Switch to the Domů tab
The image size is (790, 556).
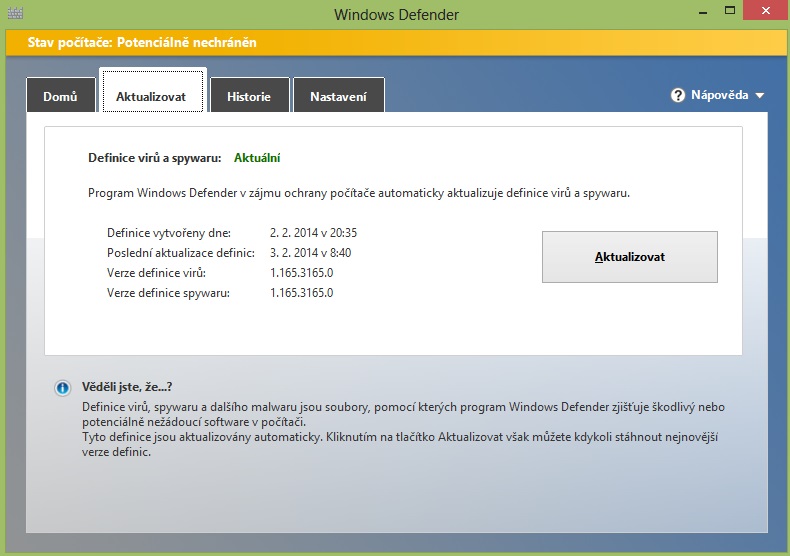[60, 95]
